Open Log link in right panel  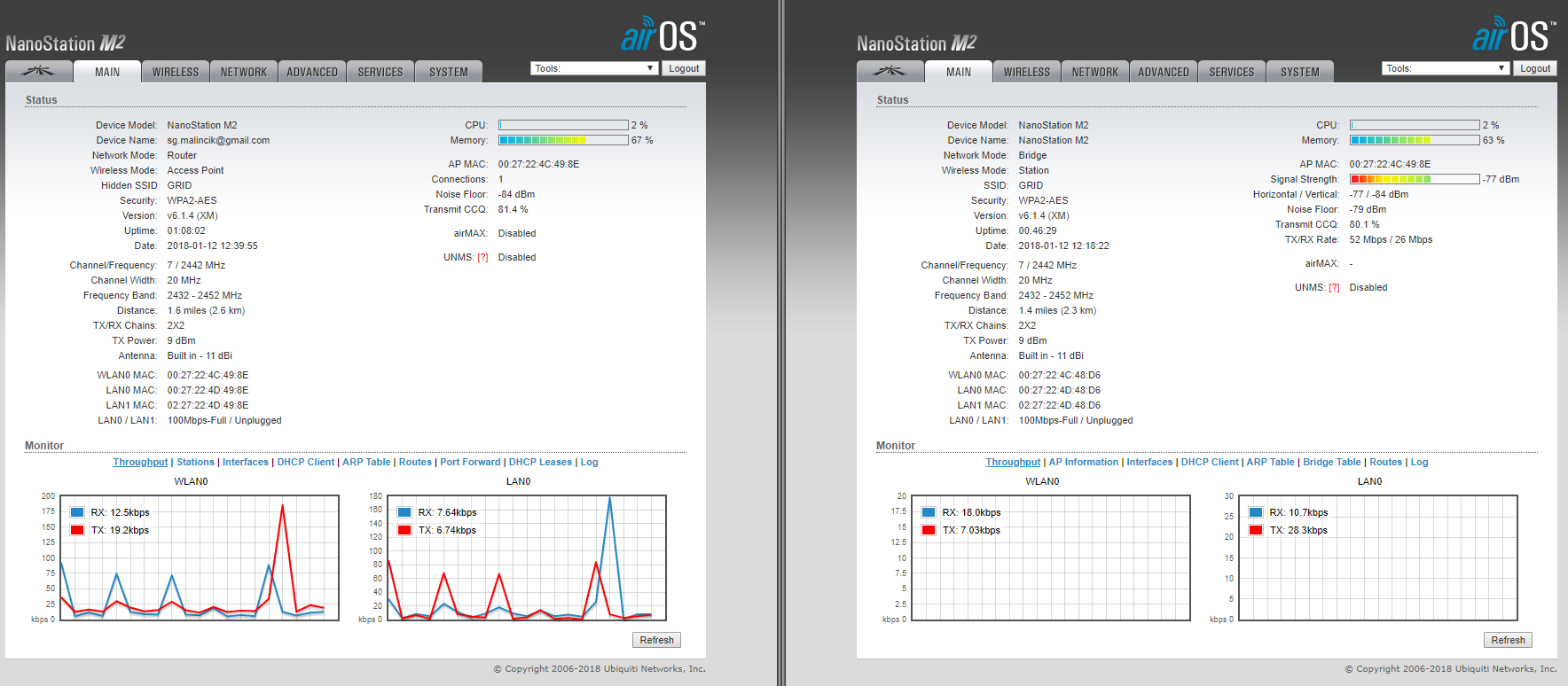coord(1419,463)
